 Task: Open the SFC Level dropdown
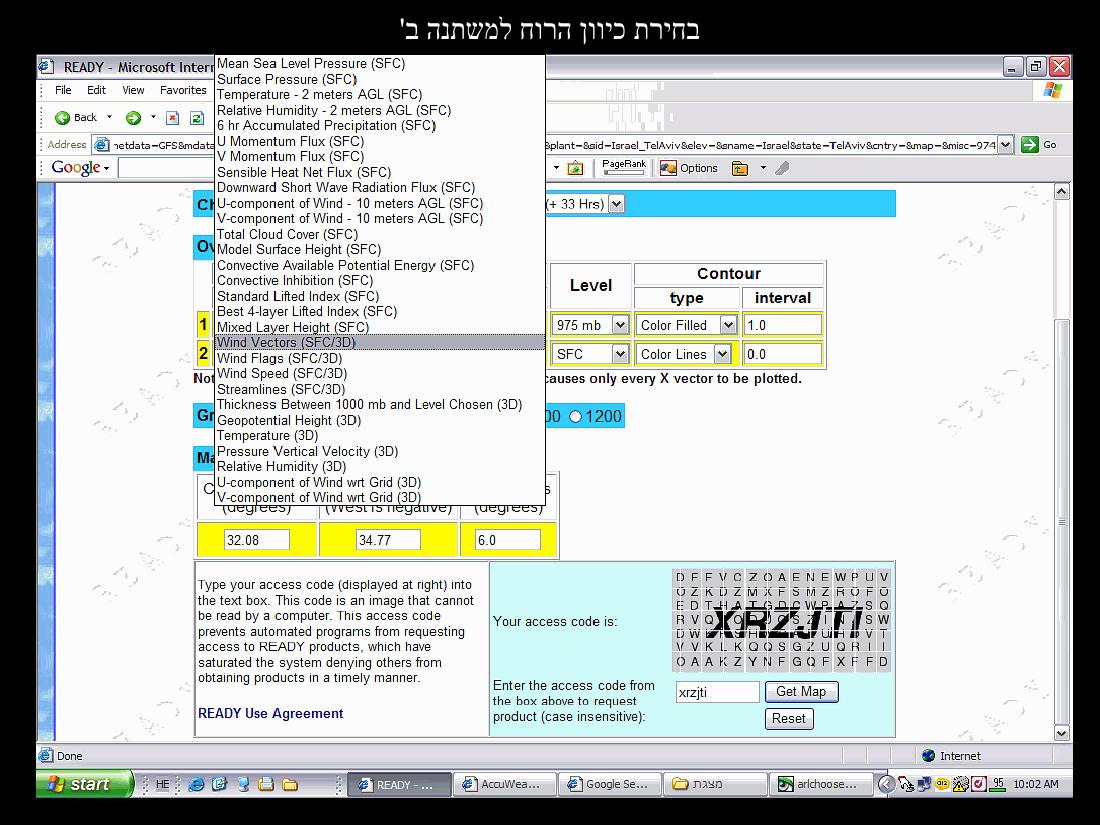[x=619, y=354]
